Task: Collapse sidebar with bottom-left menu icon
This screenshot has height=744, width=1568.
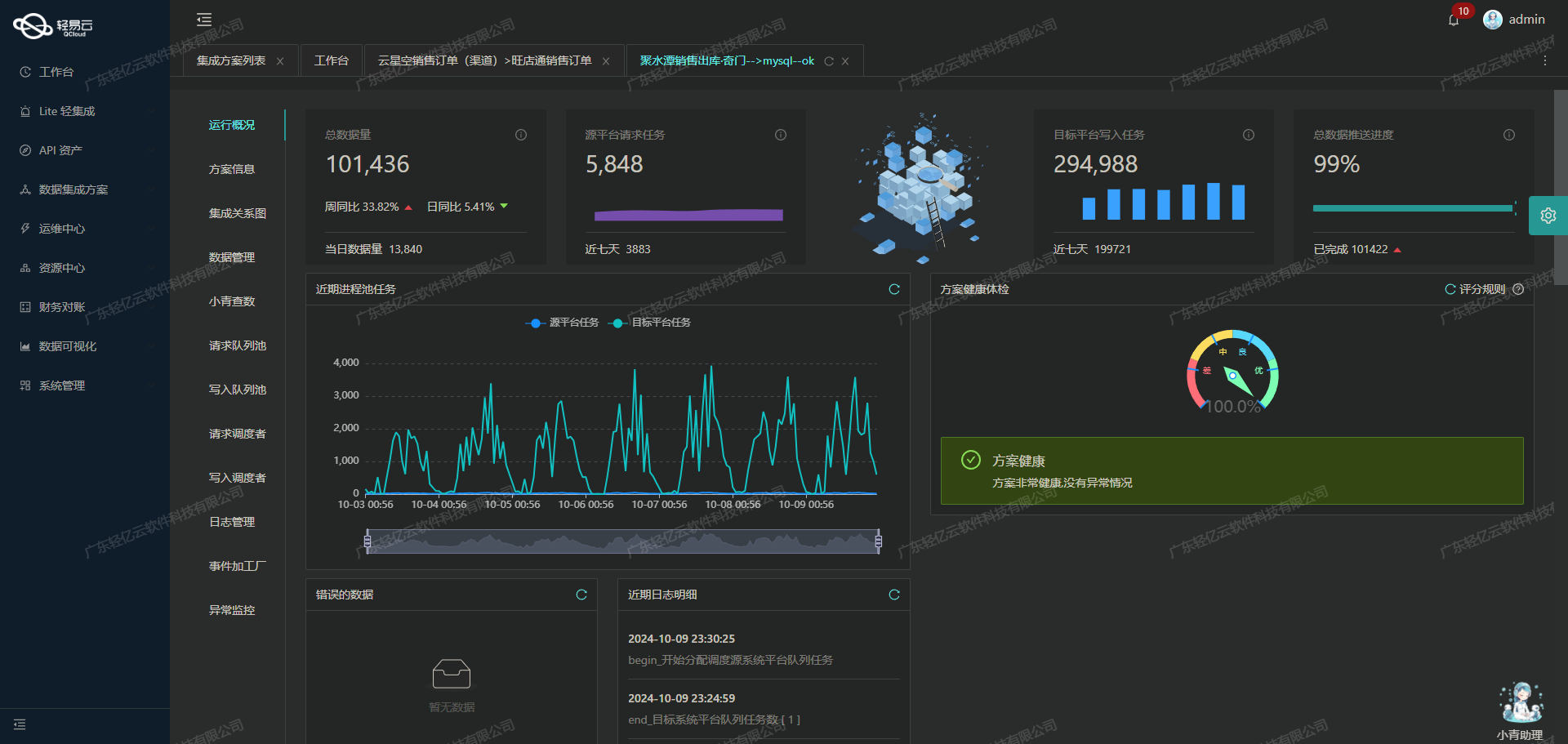Action: tap(20, 724)
